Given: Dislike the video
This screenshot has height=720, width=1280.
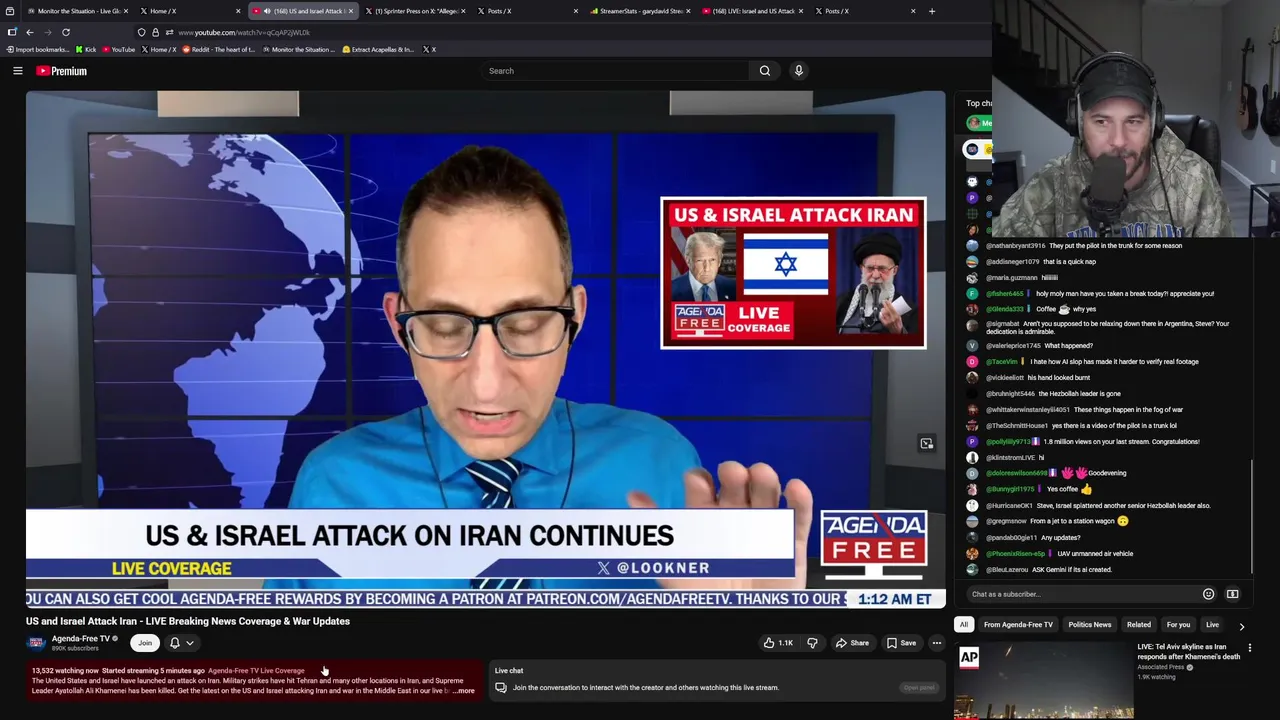Looking at the screenshot, I should coord(812,643).
